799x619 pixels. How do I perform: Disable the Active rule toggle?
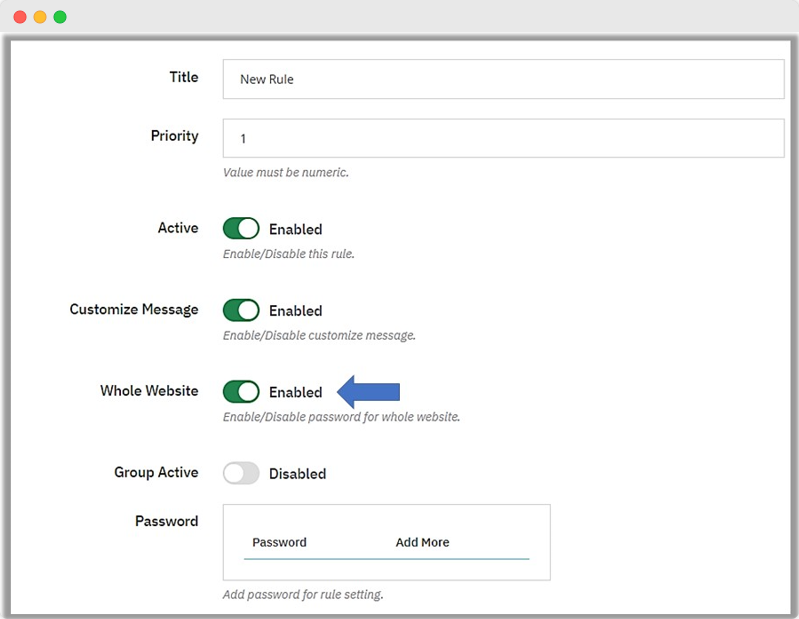241,229
